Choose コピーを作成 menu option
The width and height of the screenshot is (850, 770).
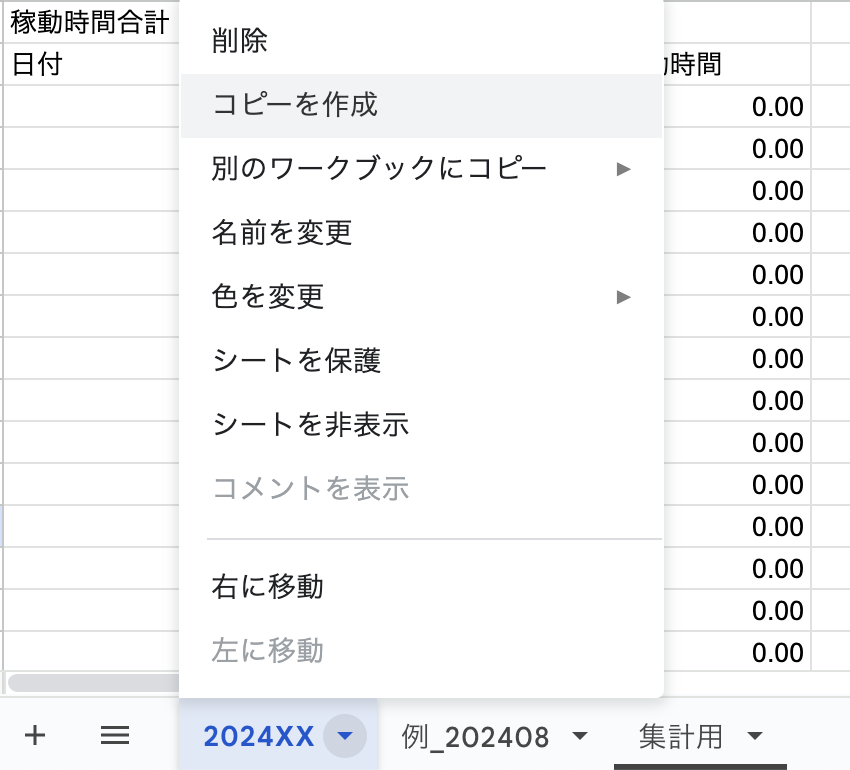pyautogui.click(x=295, y=104)
